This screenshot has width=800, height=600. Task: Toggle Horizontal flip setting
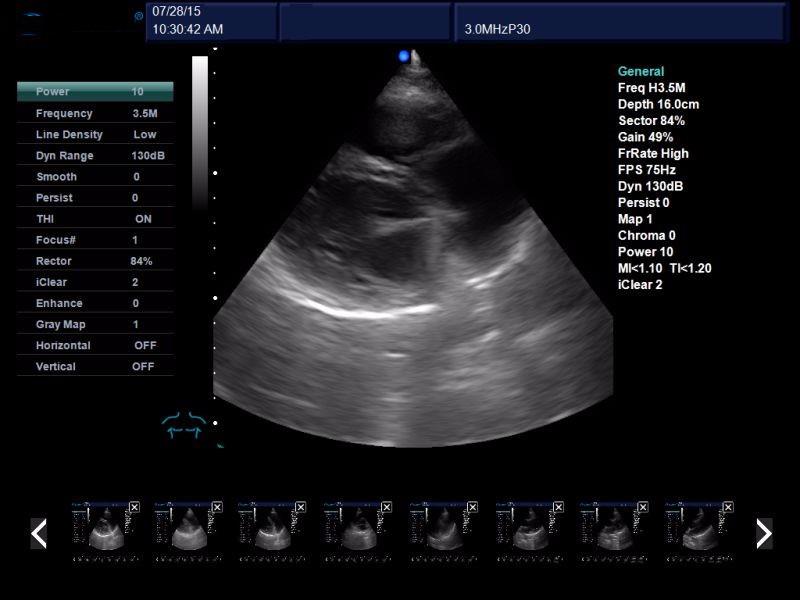pos(95,346)
